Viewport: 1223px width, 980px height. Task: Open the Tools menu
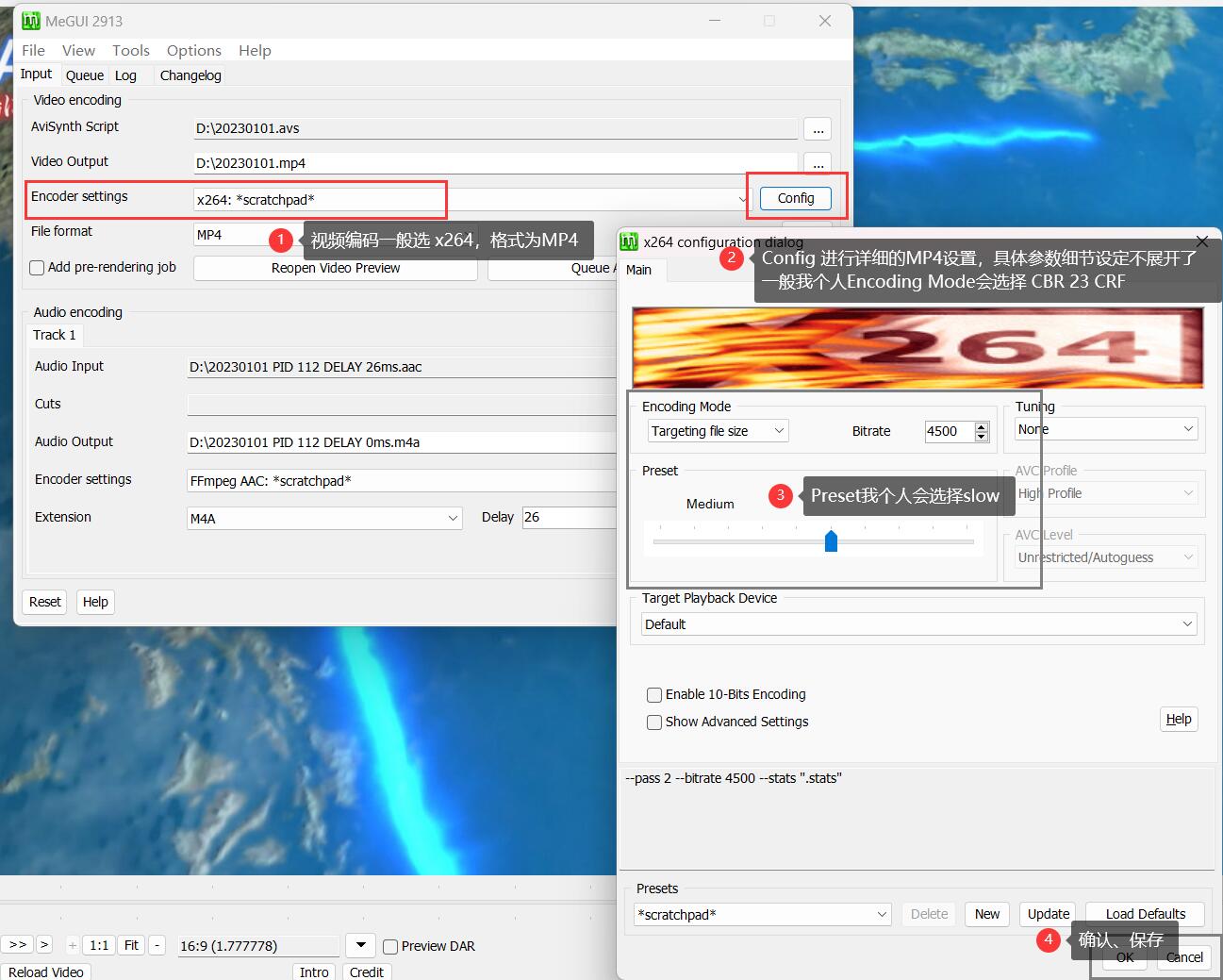point(130,50)
